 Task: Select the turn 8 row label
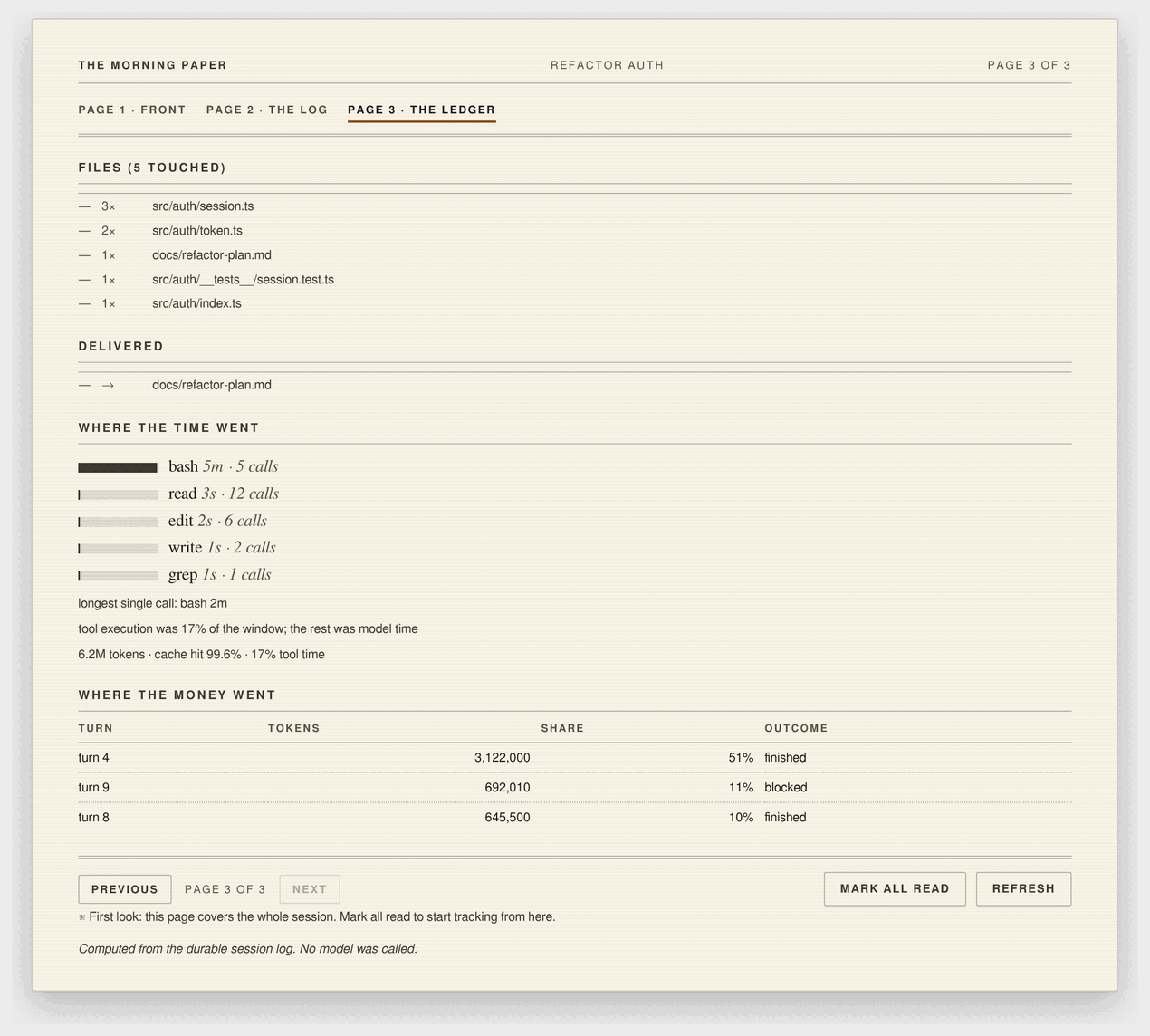(94, 817)
